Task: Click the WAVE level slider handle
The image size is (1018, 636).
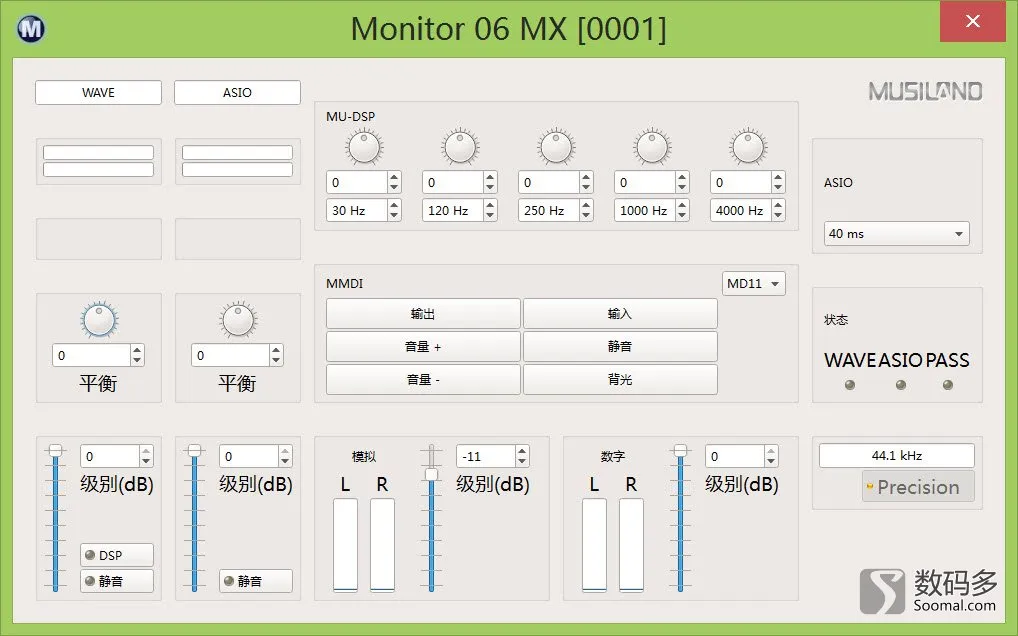Action: click(56, 450)
